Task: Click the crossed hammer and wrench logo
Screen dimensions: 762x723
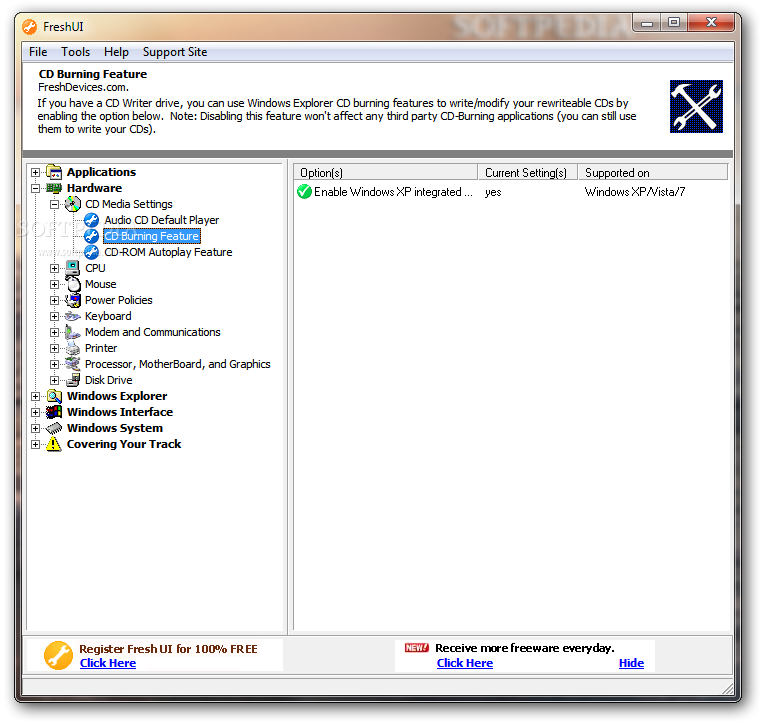Action: (696, 106)
